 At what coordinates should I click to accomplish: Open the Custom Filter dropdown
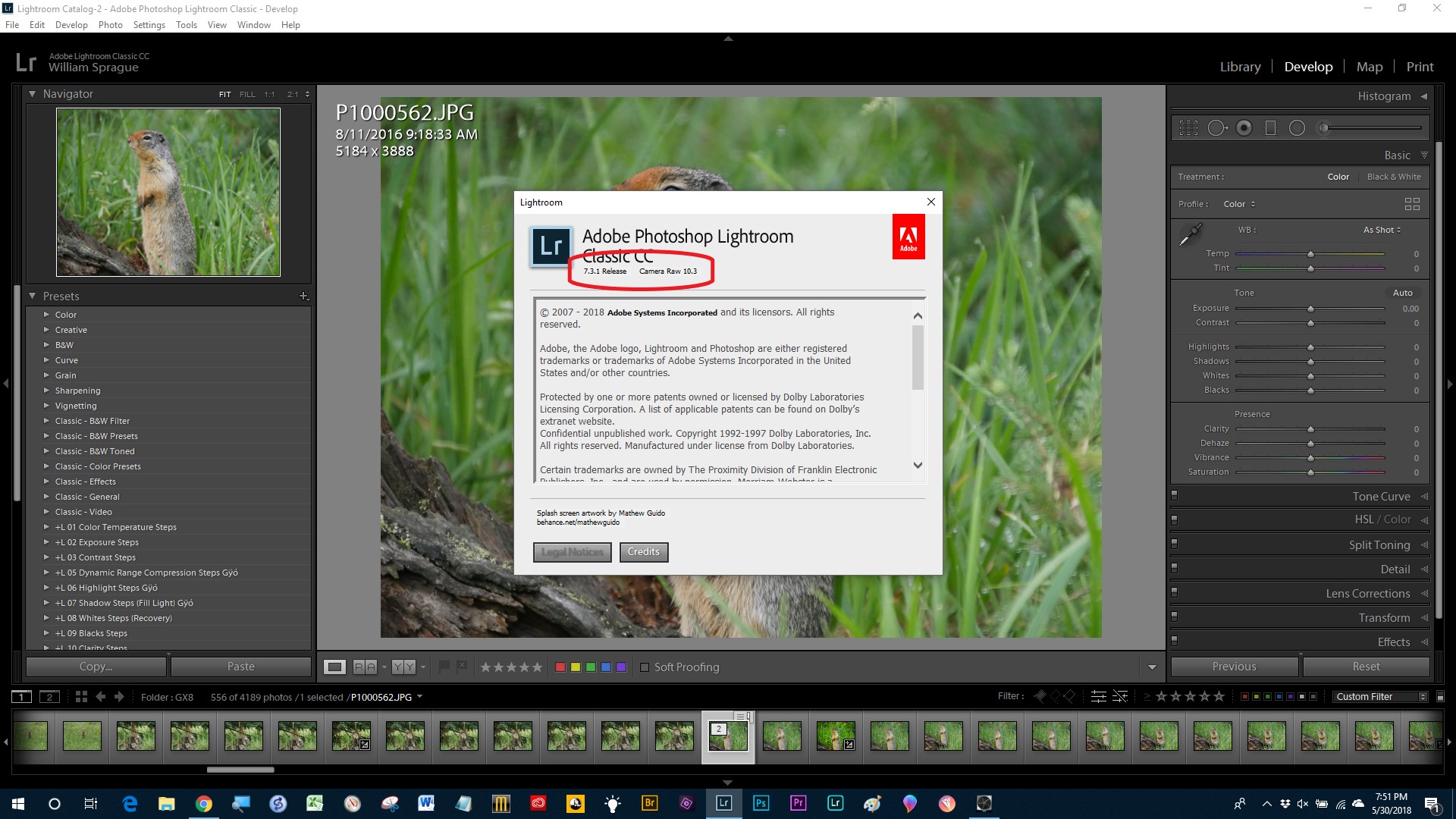(x=1380, y=696)
